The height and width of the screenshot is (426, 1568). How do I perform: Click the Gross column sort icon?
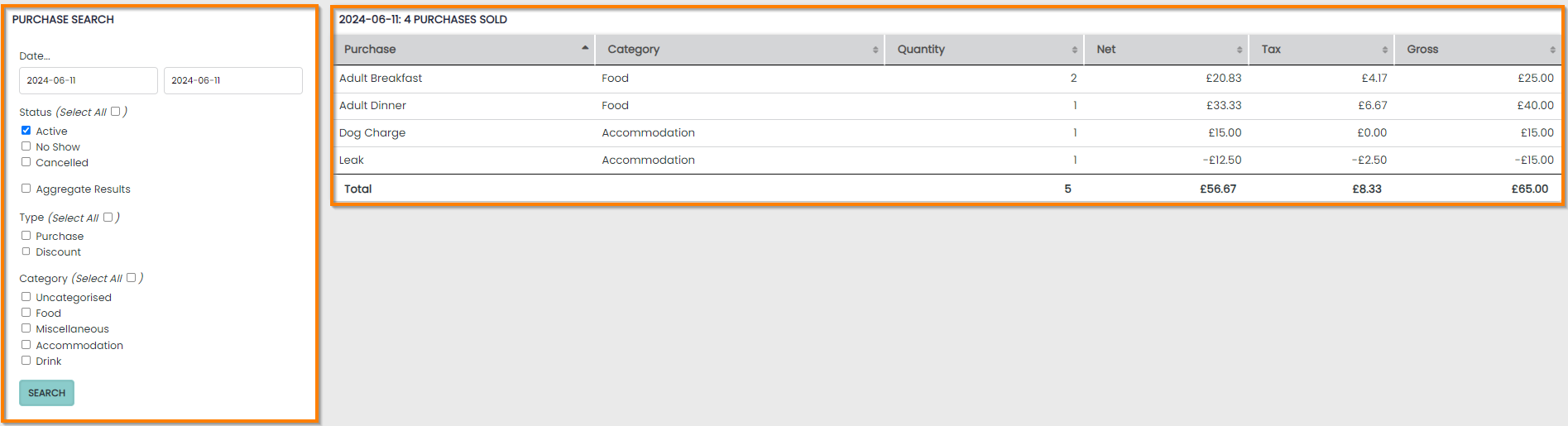1552,50
